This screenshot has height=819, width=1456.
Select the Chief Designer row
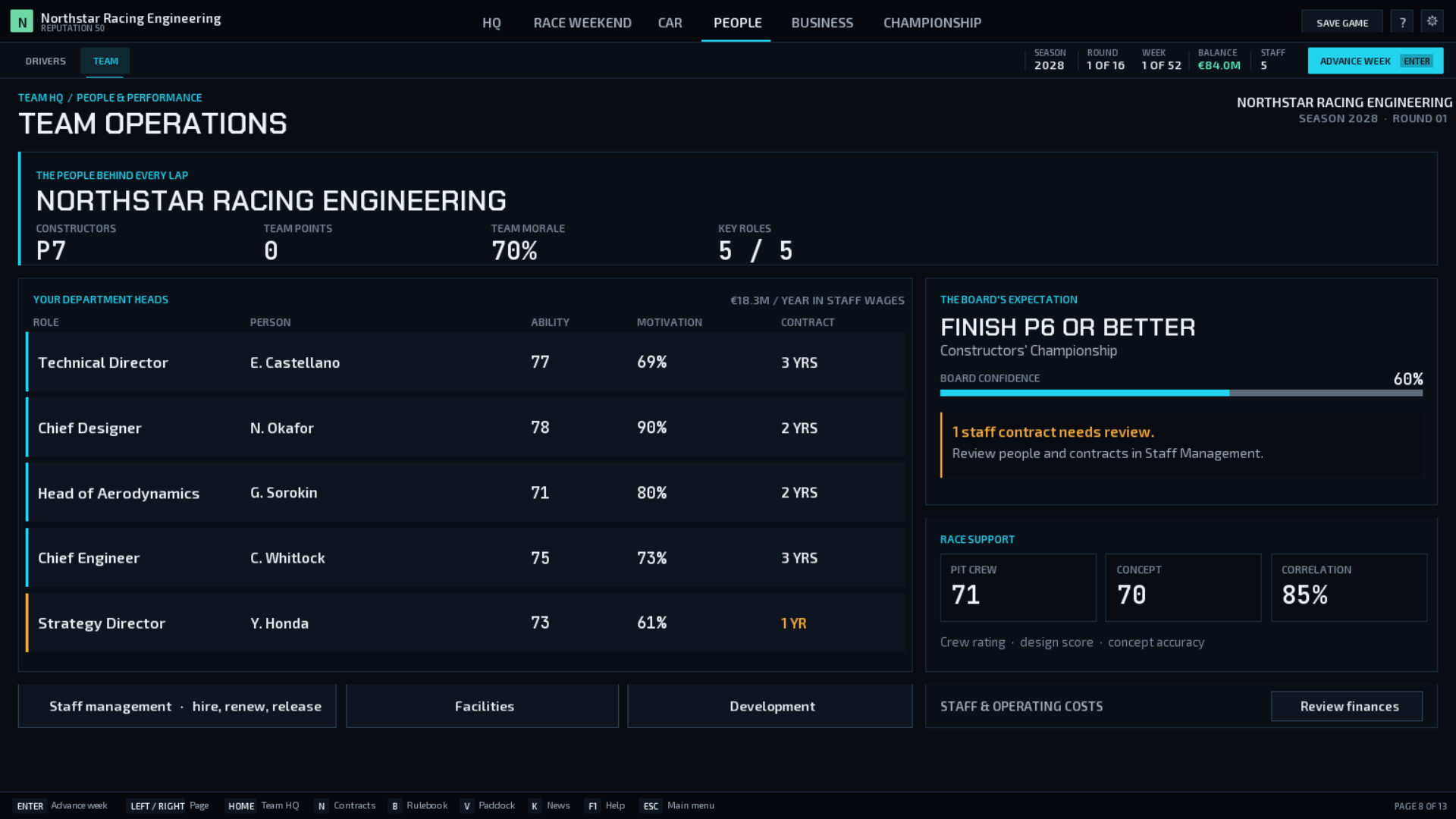tap(466, 428)
